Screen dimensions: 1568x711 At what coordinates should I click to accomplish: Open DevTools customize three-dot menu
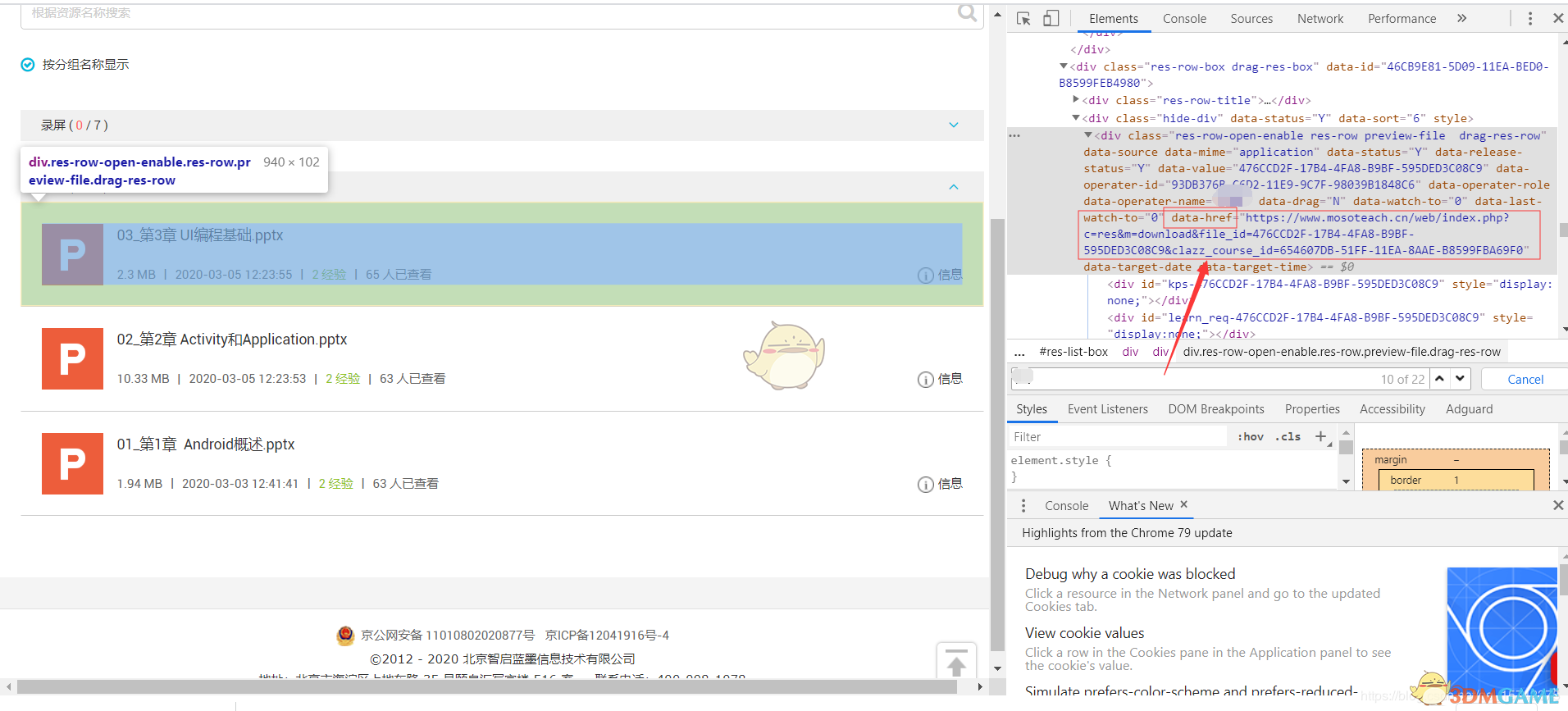1529,18
